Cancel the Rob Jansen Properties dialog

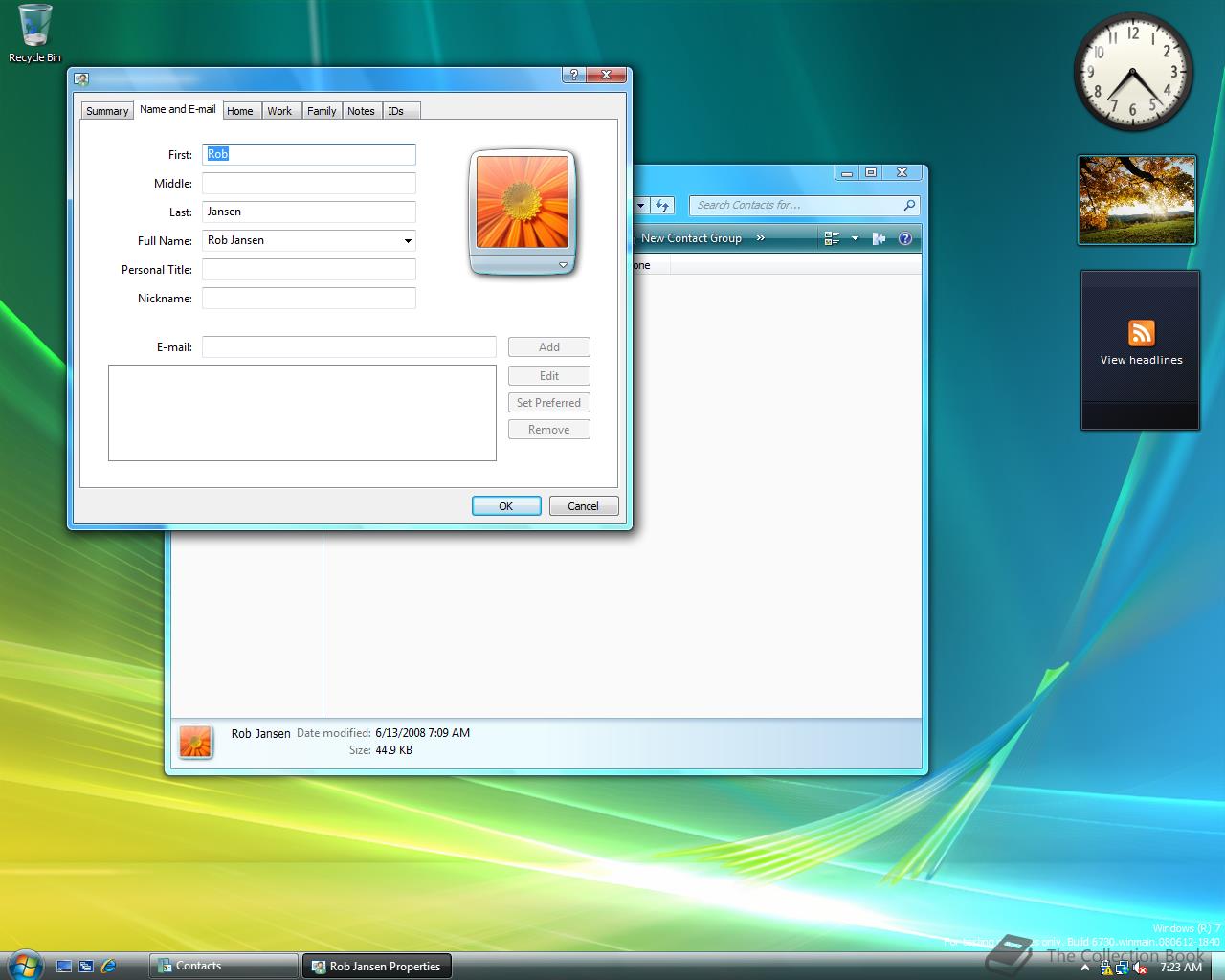[584, 506]
